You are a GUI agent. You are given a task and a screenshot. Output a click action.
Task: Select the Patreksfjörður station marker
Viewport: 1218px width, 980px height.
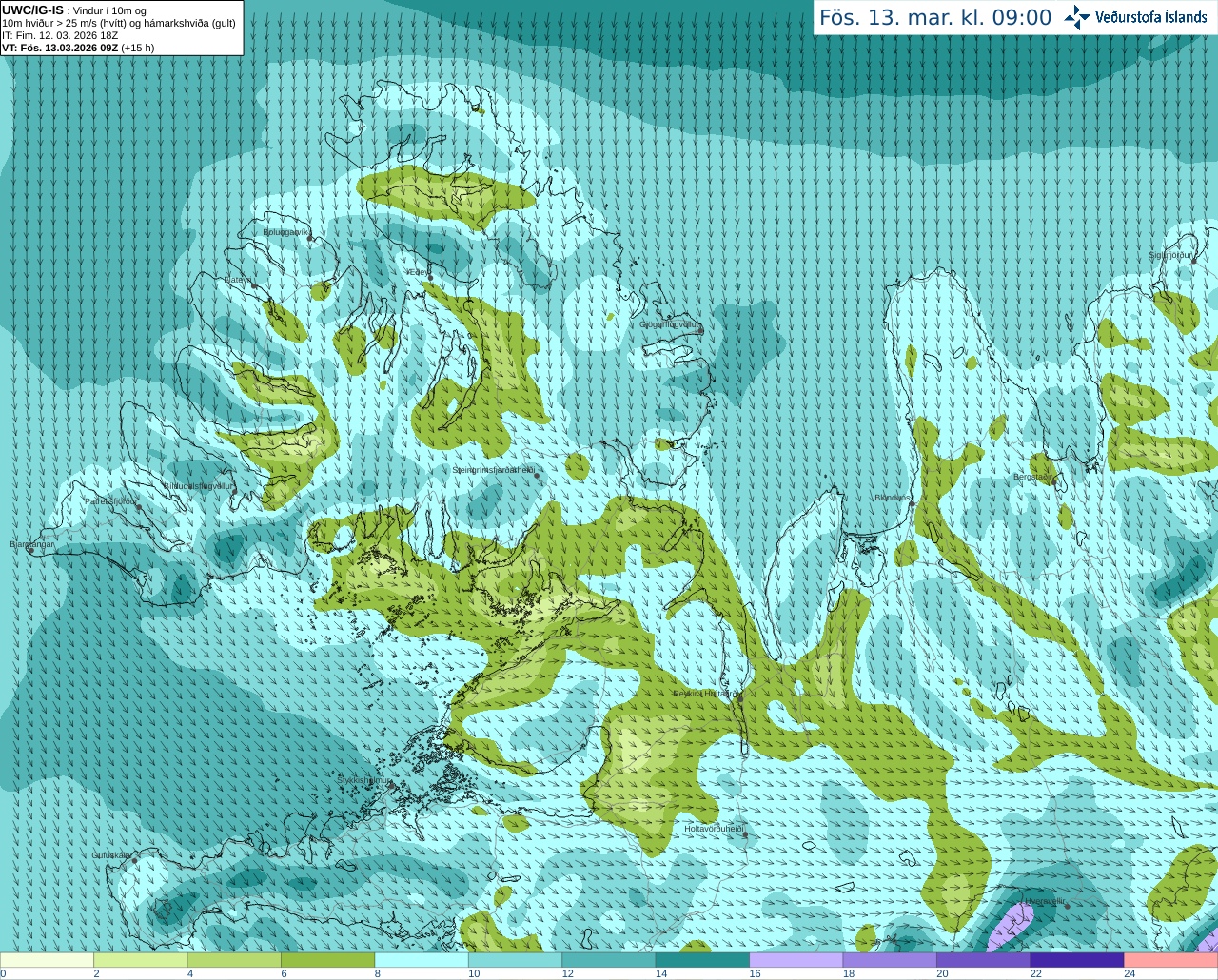pos(139,506)
